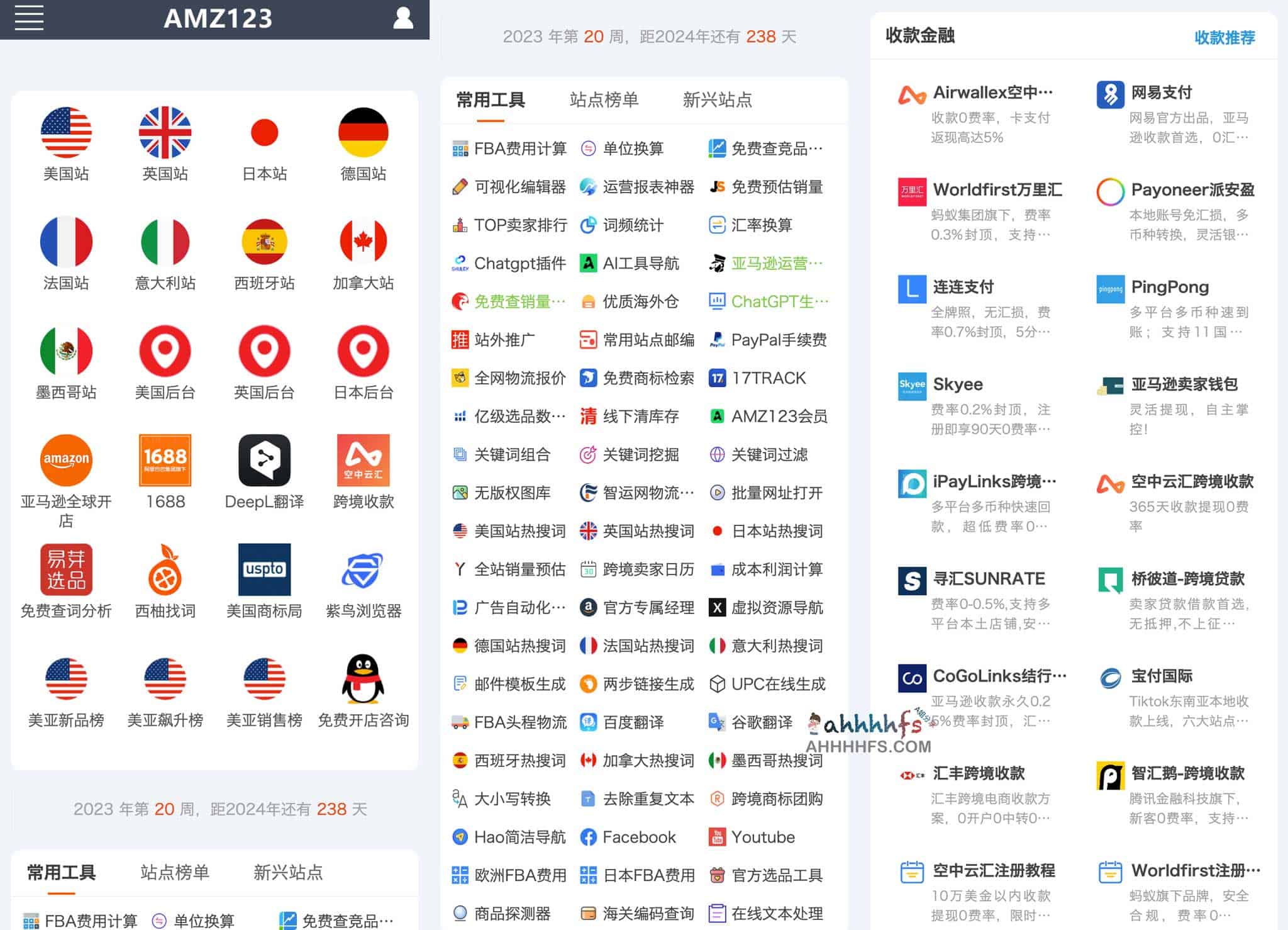Open the Facebook icon
This screenshot has height=930, width=1288.
tap(589, 837)
